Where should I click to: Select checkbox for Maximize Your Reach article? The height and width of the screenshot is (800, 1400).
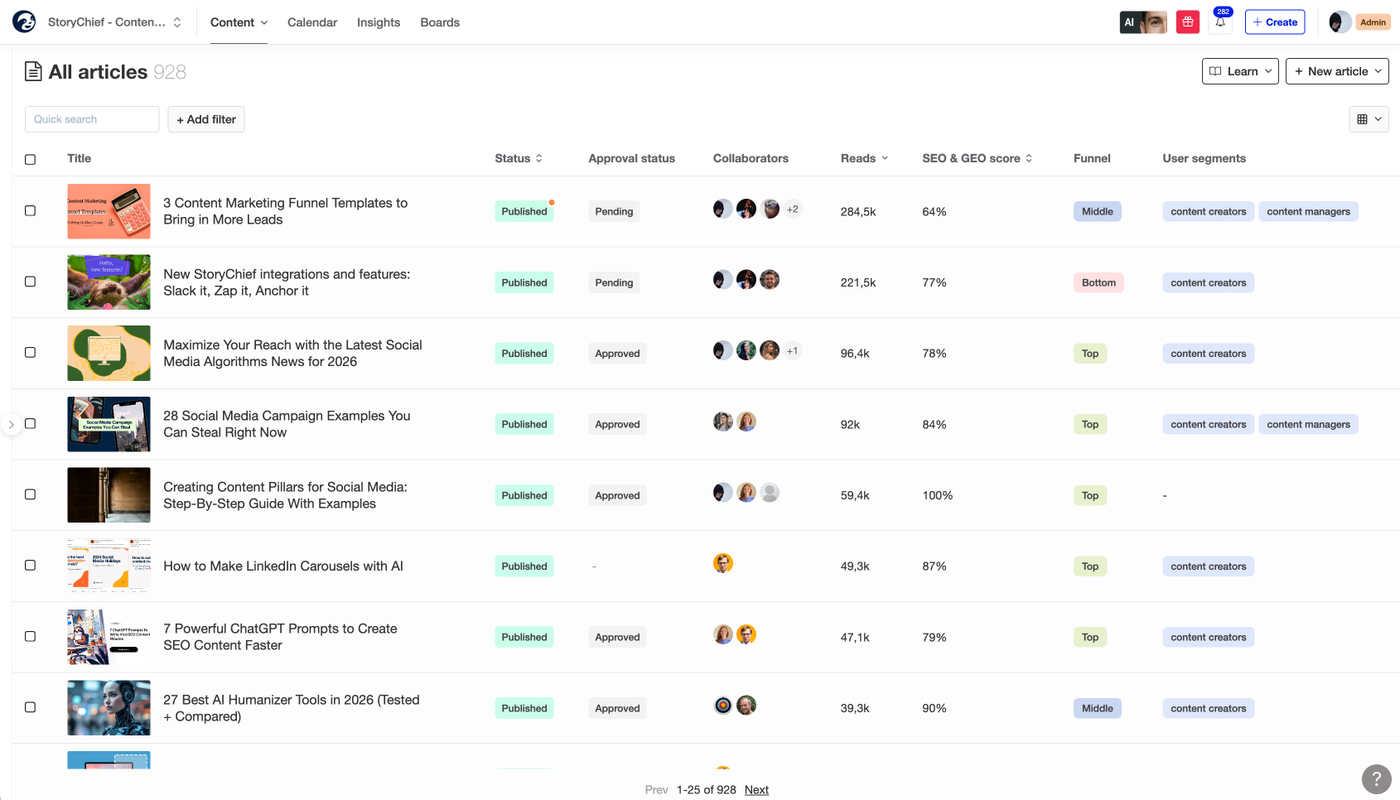click(30, 353)
